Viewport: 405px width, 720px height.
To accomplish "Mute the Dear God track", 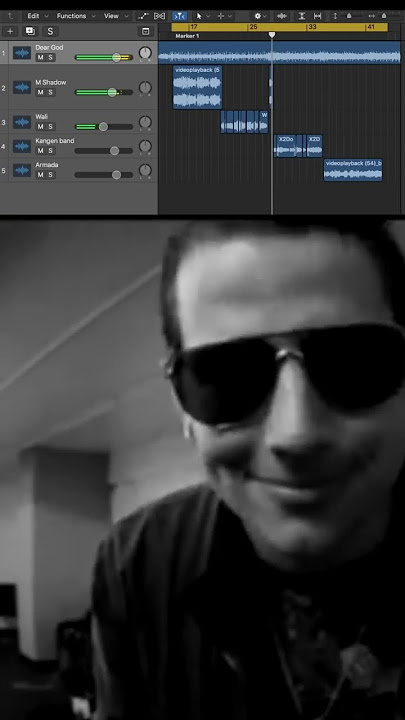I will [40, 57].
